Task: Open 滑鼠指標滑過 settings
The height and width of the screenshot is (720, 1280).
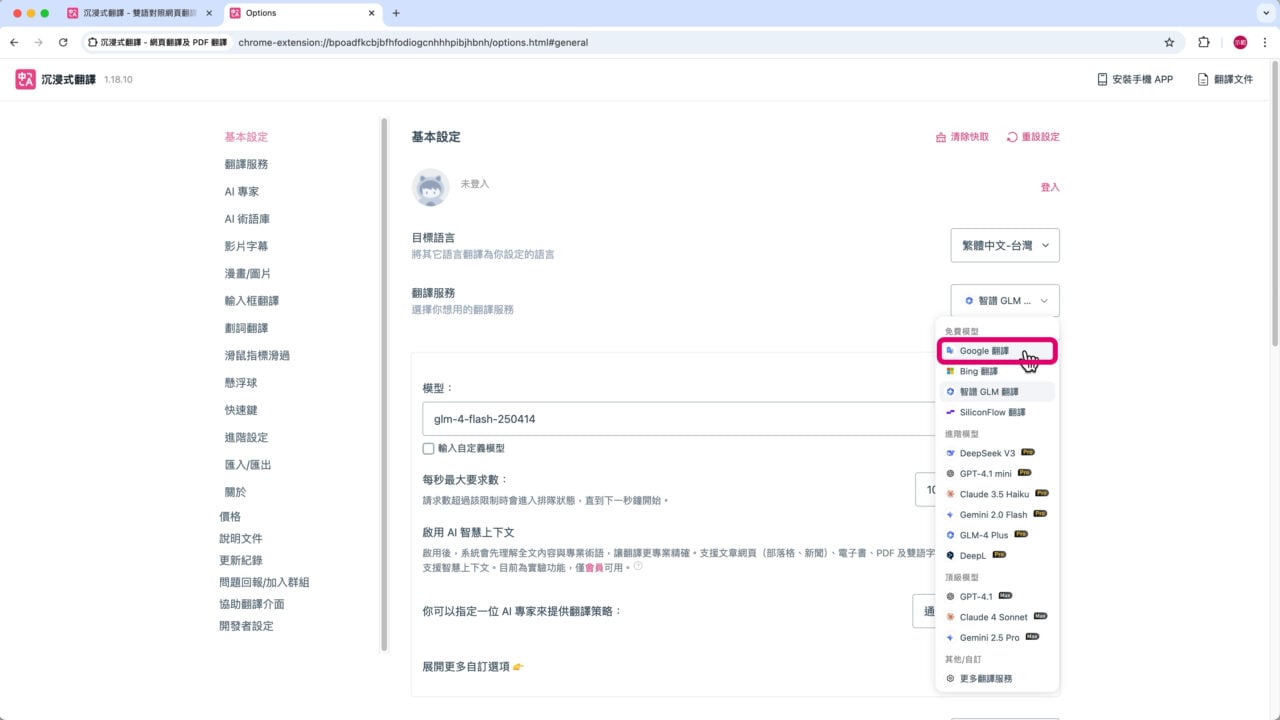Action: point(257,355)
